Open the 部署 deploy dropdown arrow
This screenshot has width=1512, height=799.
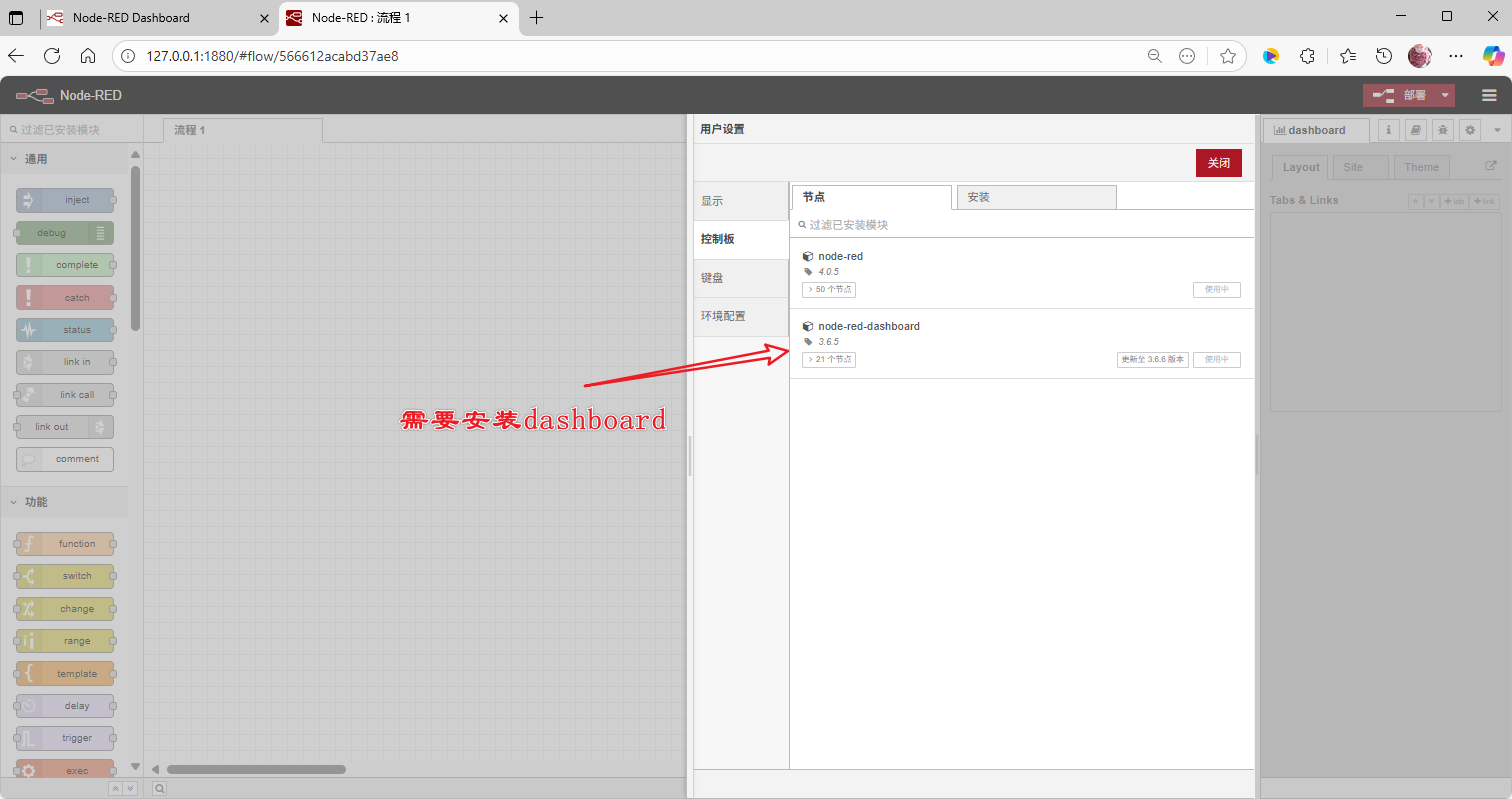[1445, 95]
